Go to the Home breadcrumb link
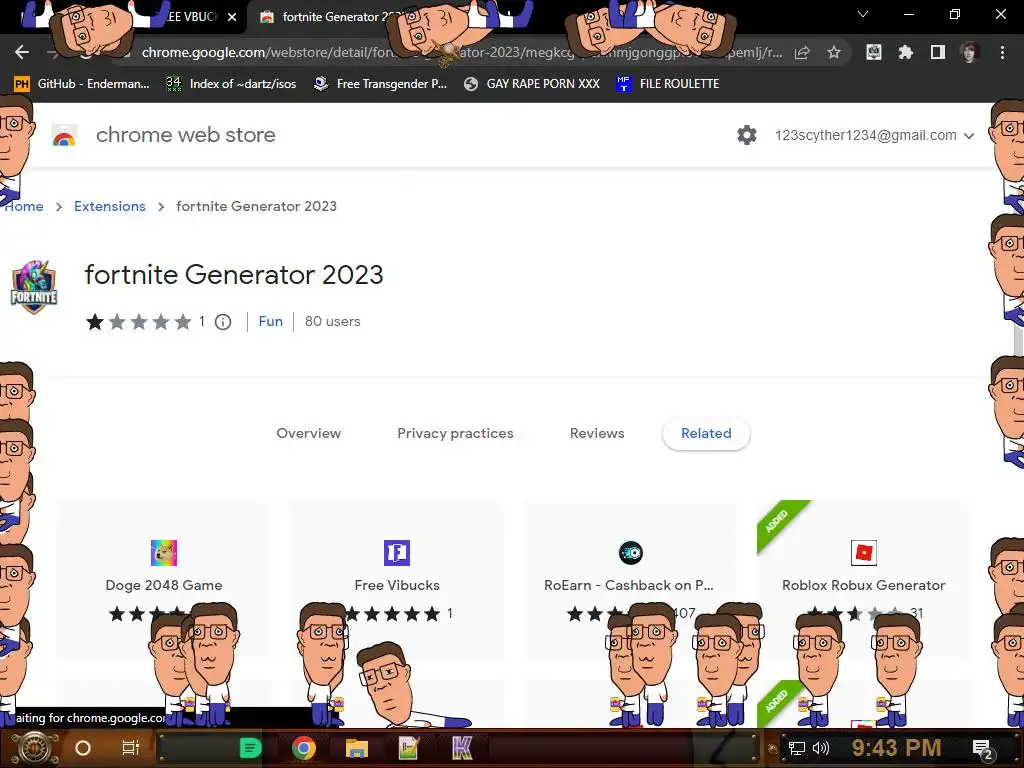The height and width of the screenshot is (768, 1024). pyautogui.click(x=24, y=206)
